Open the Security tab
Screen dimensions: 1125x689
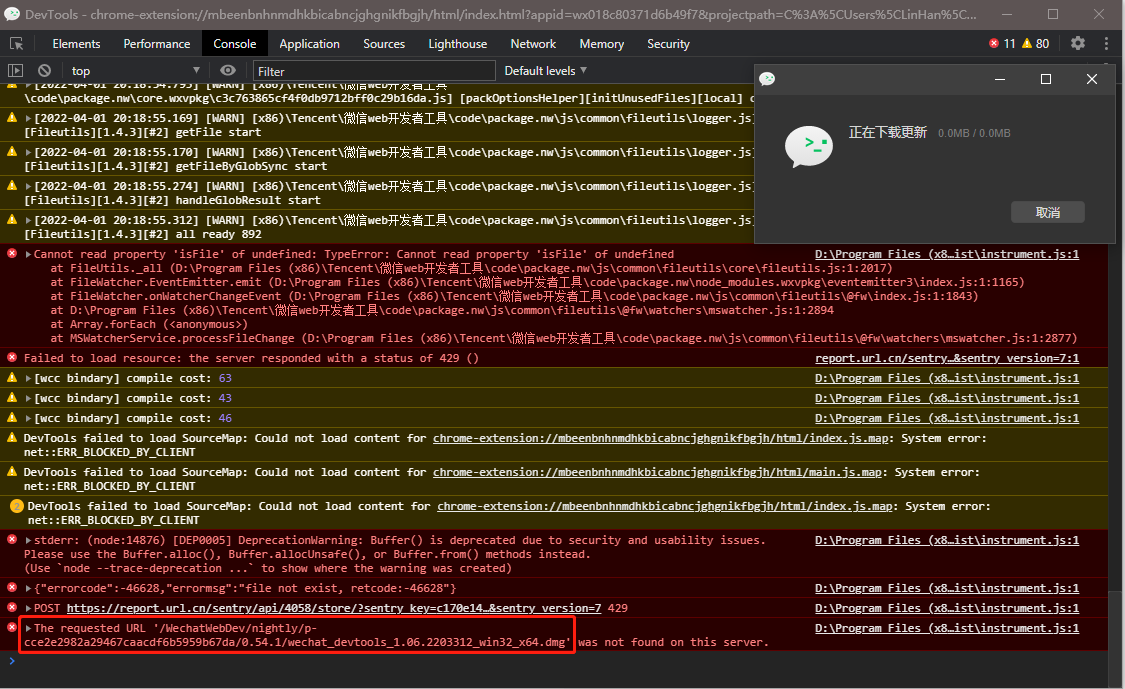[668, 44]
